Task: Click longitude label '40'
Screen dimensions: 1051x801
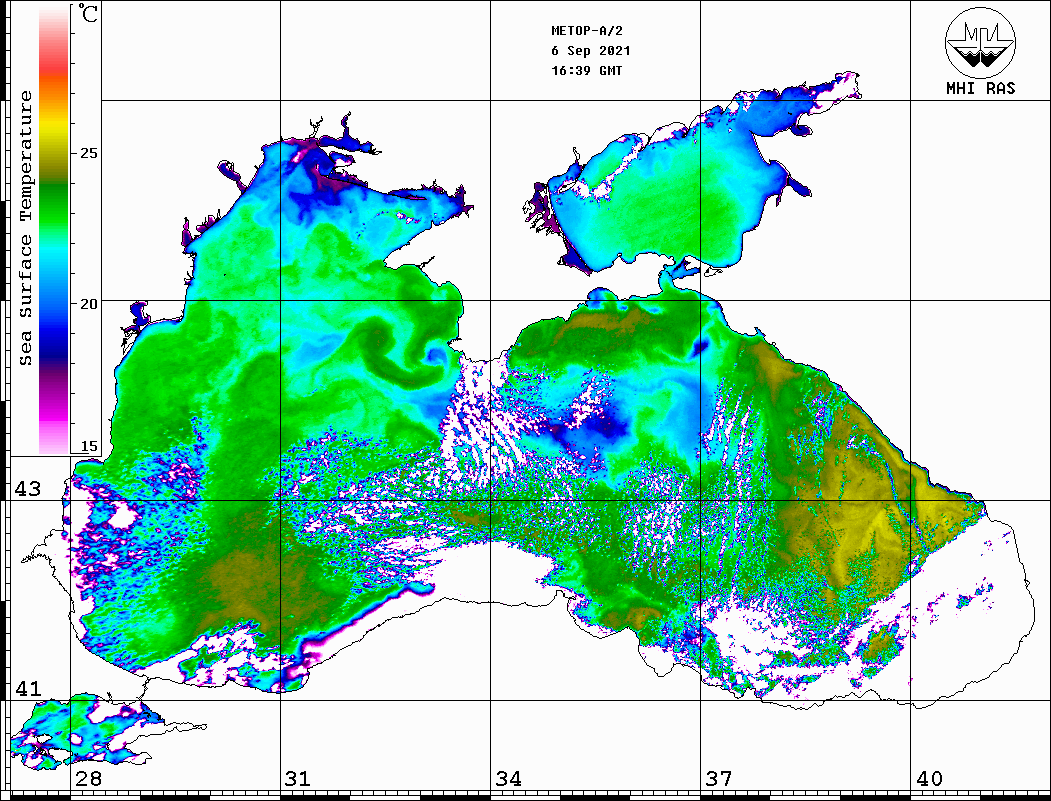Action: pyautogui.click(x=929, y=778)
